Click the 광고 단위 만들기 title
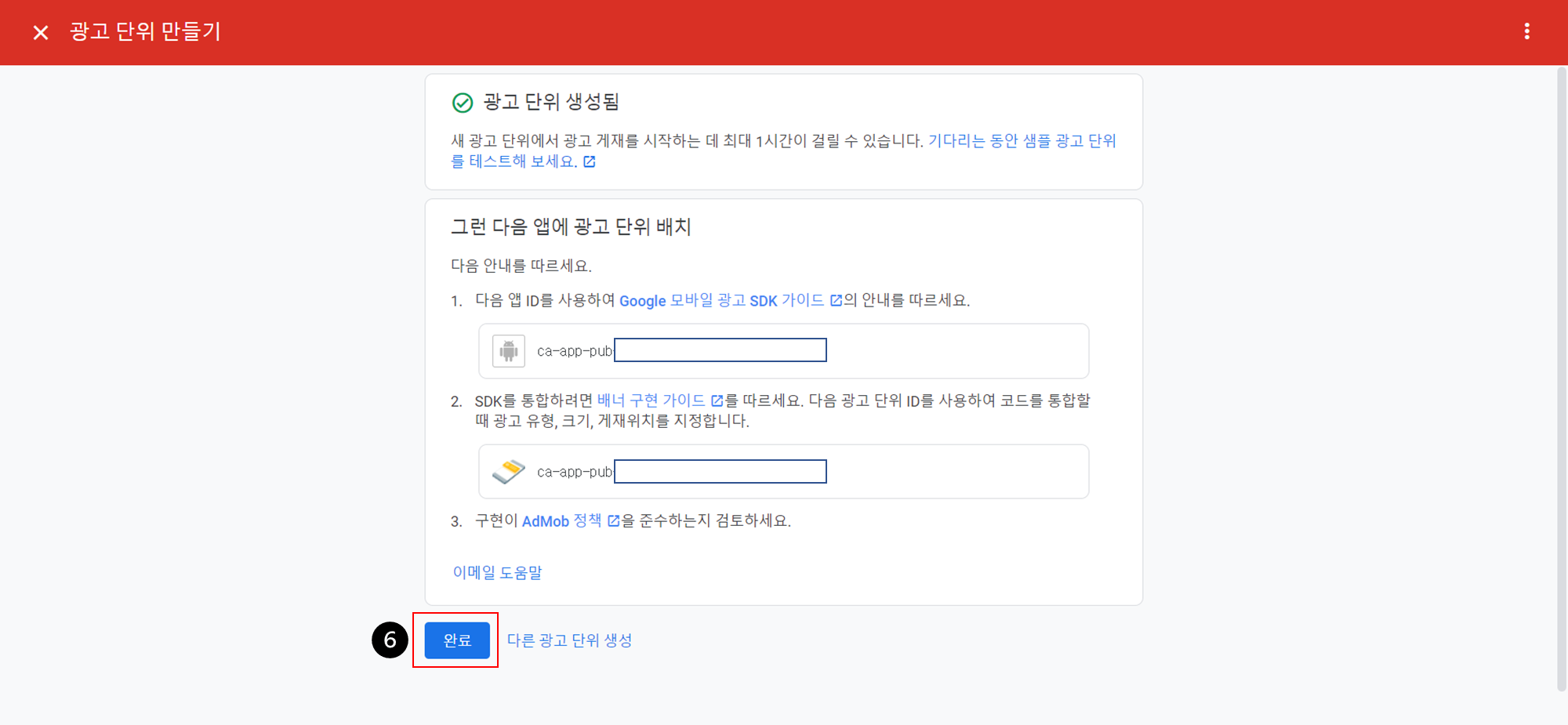The image size is (1568, 725). click(146, 32)
